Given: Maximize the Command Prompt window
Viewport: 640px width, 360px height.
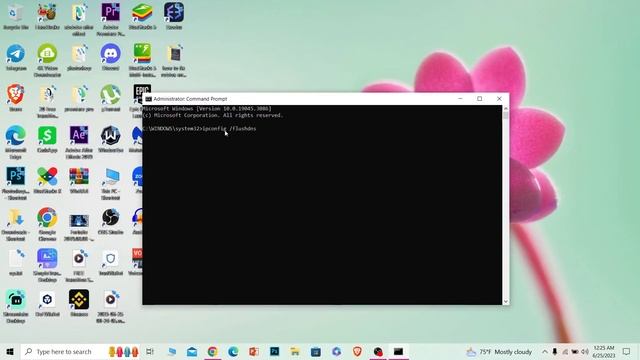Looking at the screenshot, I should click(480, 99).
